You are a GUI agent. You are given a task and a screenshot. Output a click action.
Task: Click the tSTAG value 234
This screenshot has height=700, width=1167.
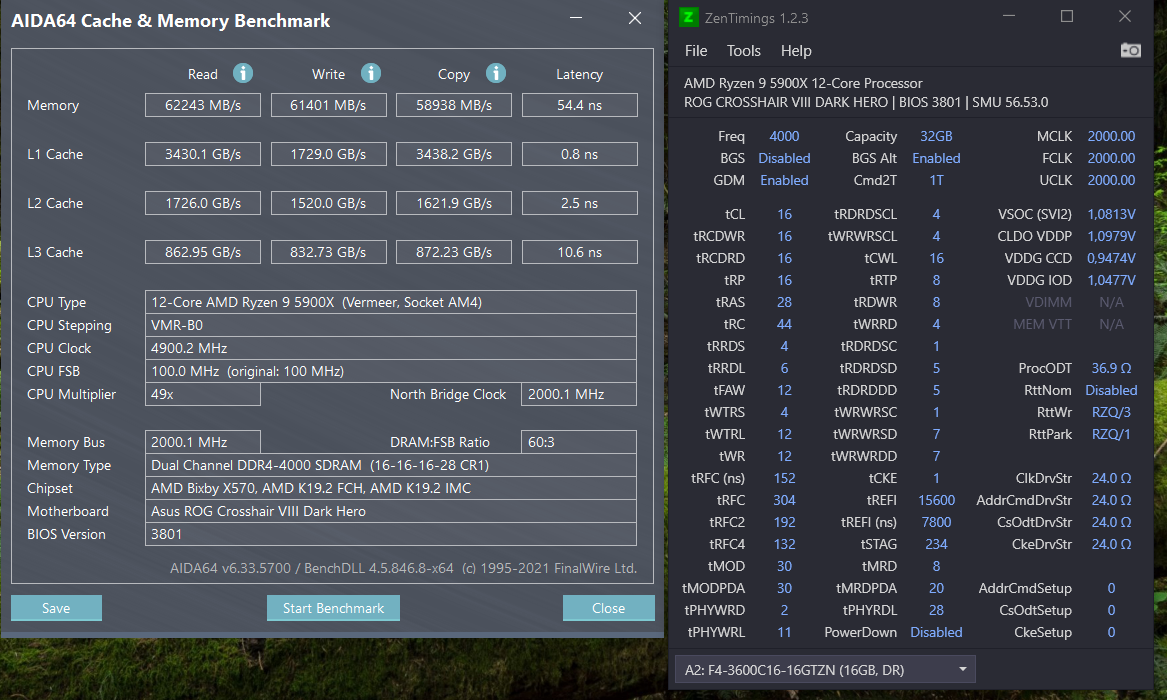click(x=936, y=545)
